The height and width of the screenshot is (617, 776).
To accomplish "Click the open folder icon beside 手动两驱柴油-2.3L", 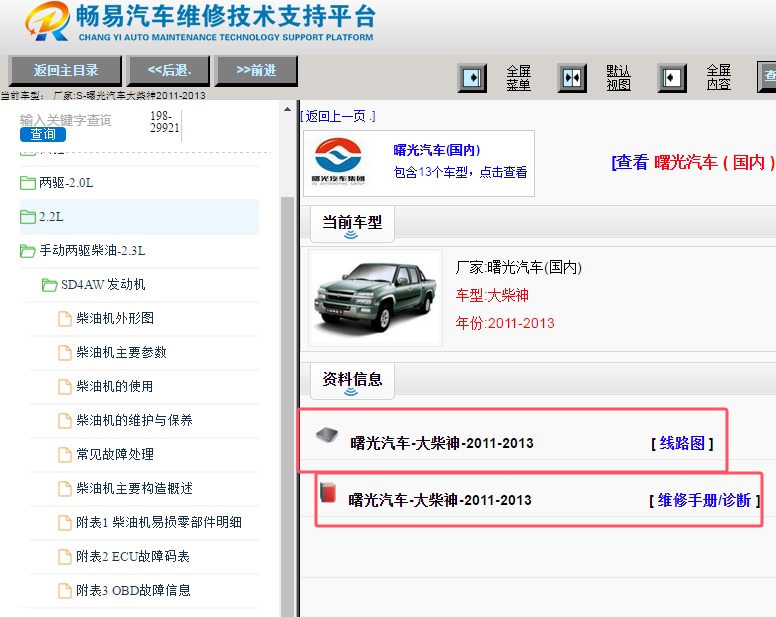I will [x=28, y=251].
